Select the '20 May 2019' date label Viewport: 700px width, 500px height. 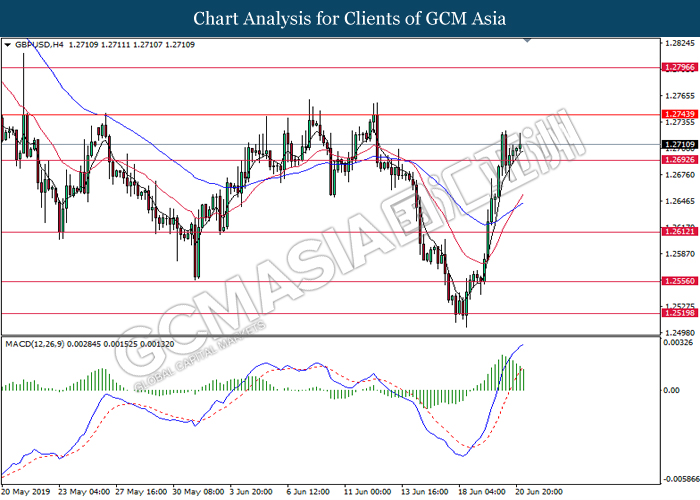(27, 492)
